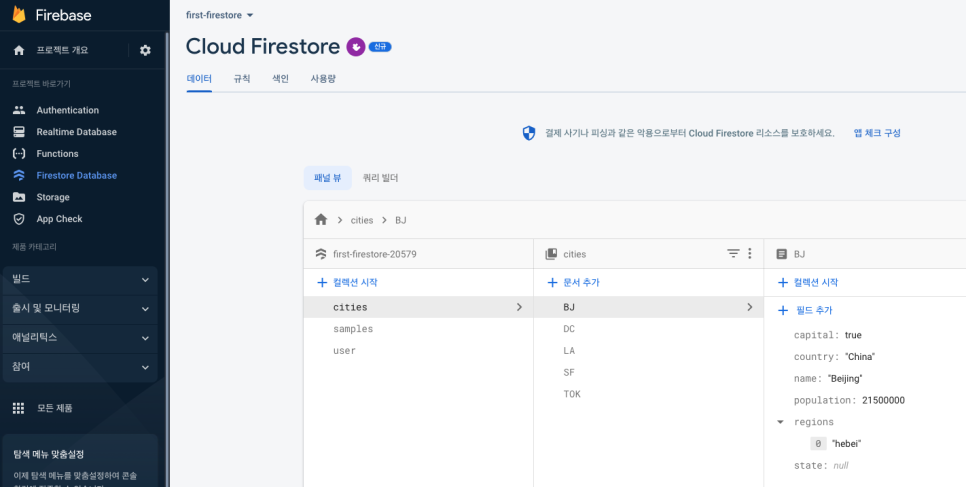This screenshot has height=487, width=966.
Task: Click cities in the breadcrumb
Action: (362, 220)
